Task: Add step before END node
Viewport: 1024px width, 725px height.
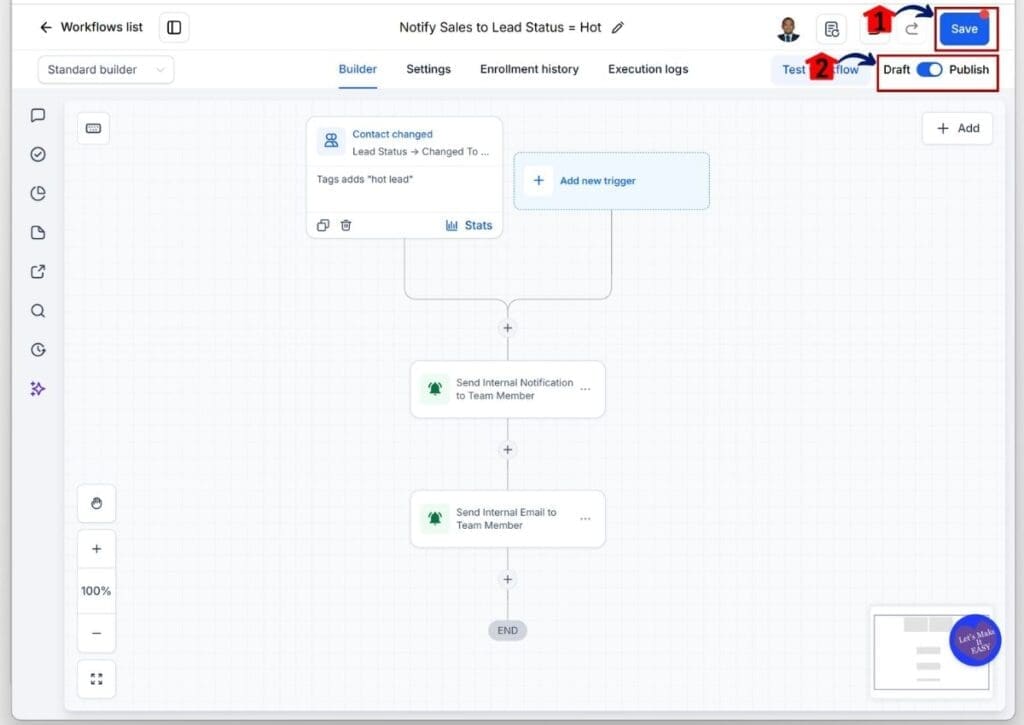Action: [507, 579]
